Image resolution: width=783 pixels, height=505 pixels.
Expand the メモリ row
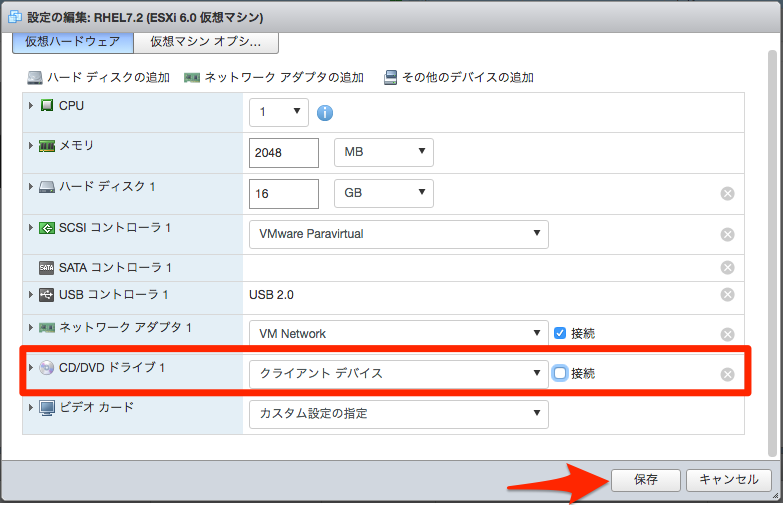(x=30, y=146)
